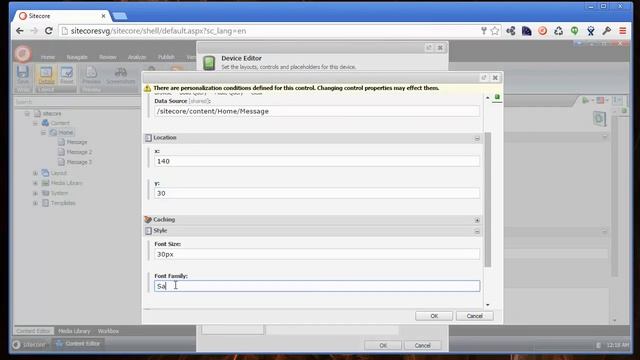Click the Caching section icon

(148, 220)
